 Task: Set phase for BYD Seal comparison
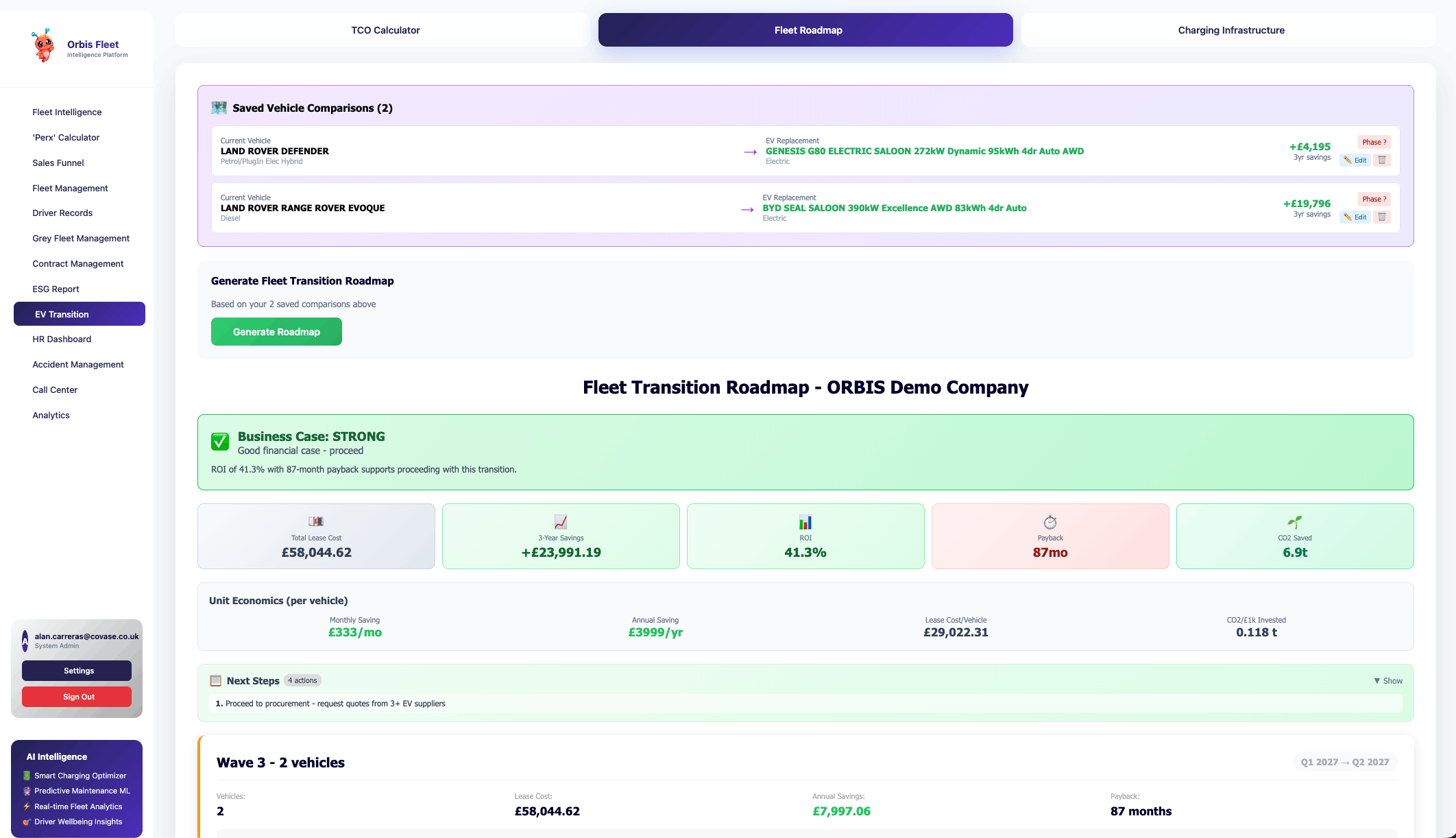tap(1374, 199)
